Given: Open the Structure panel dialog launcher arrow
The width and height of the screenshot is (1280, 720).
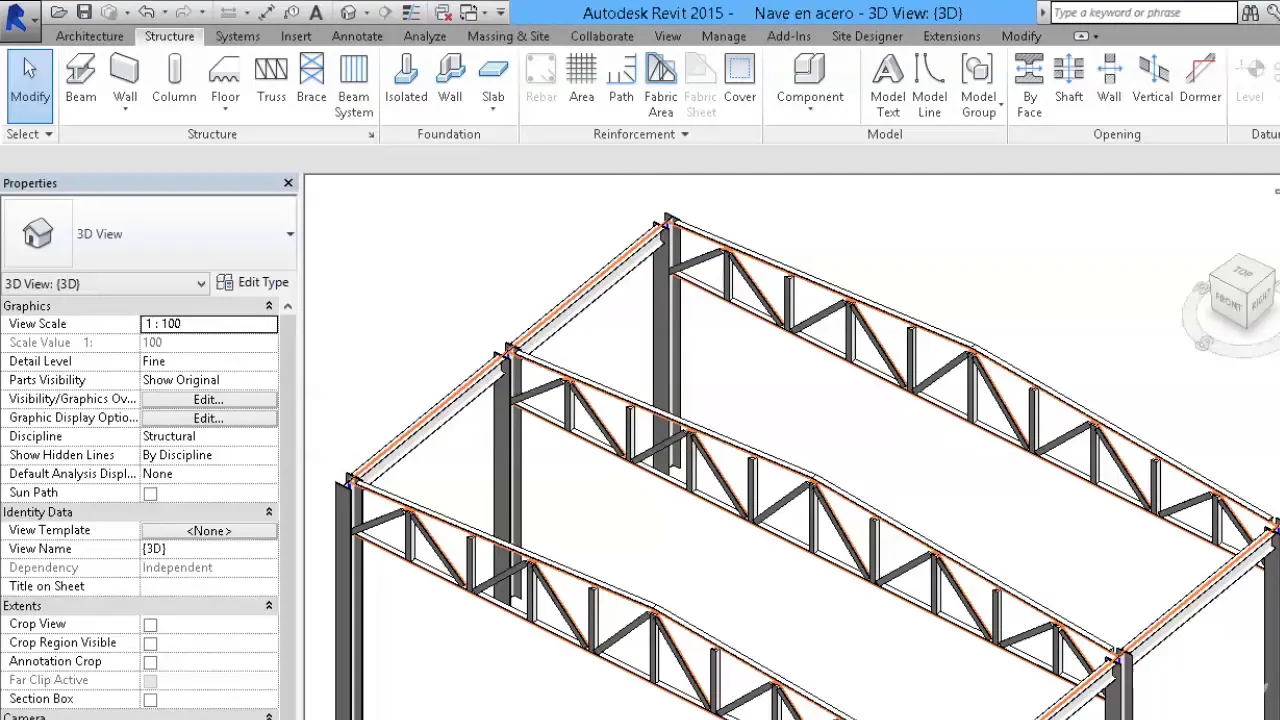Looking at the screenshot, I should pos(371,135).
